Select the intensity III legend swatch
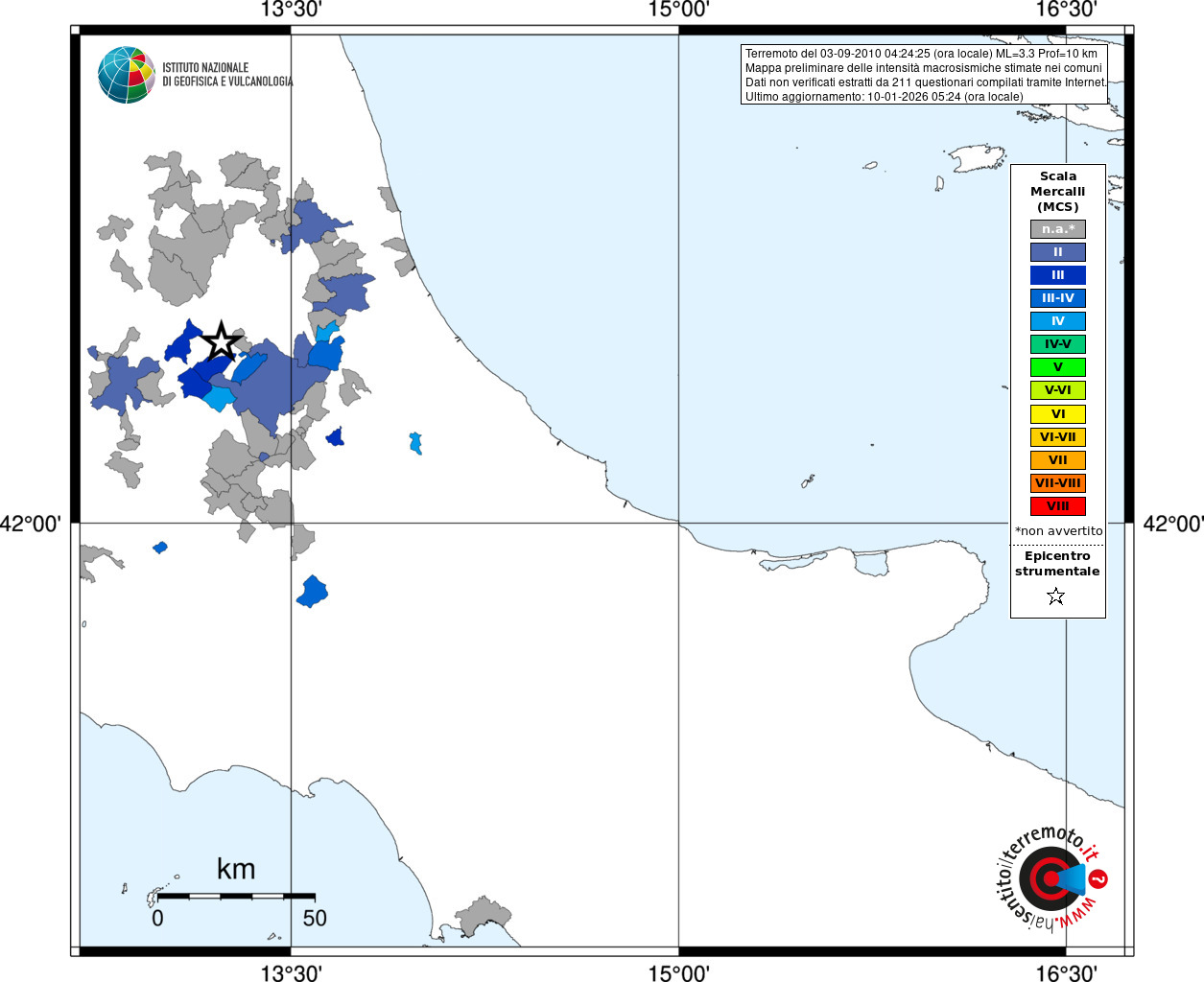 click(1057, 275)
